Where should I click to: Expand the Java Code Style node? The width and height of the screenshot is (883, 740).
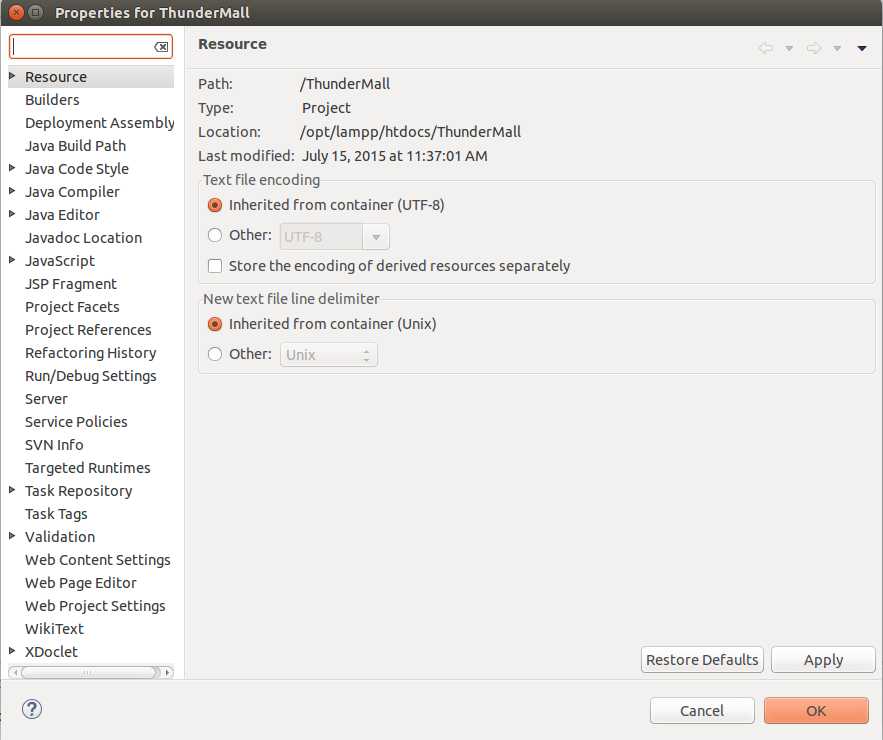click(x=12, y=168)
